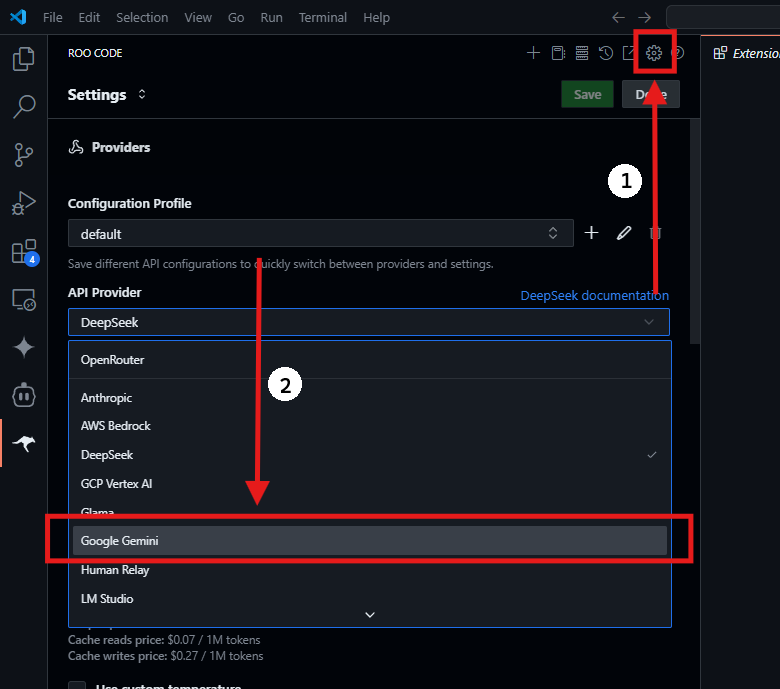
Task: Toggle Use custom temperature checkbox
Action: pos(77,686)
